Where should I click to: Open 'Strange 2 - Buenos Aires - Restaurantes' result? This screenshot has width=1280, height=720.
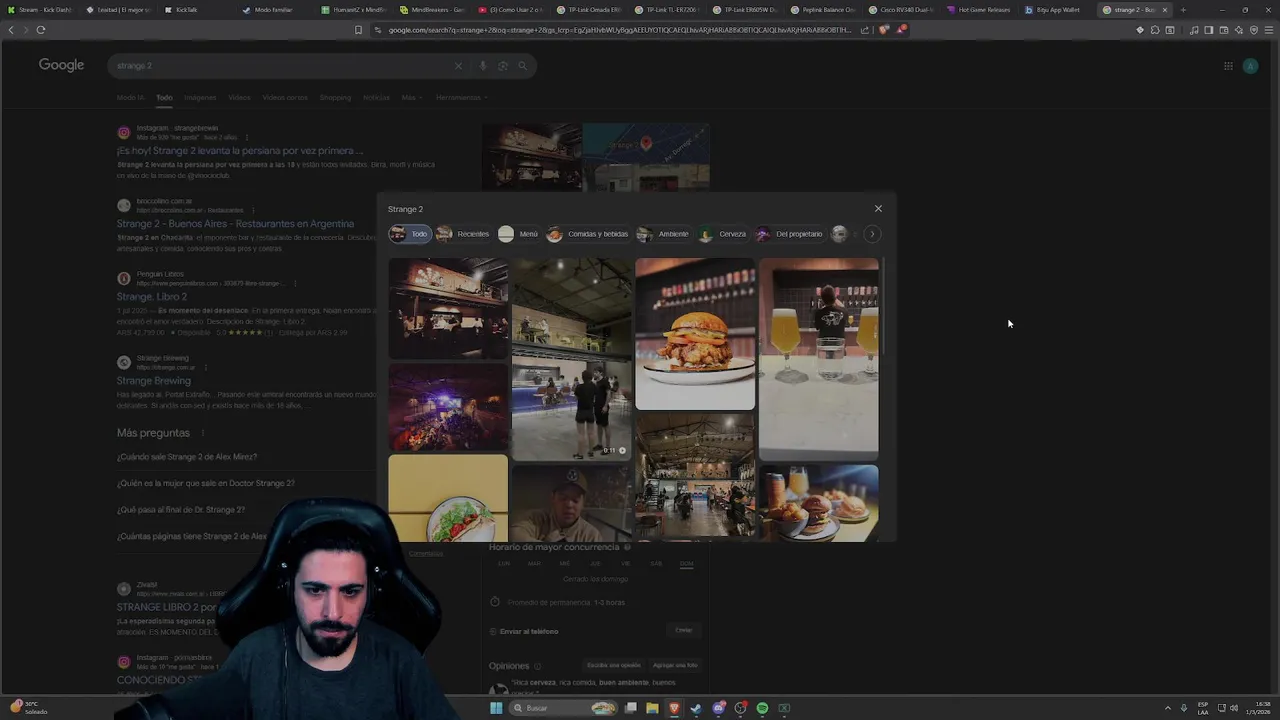click(x=235, y=224)
